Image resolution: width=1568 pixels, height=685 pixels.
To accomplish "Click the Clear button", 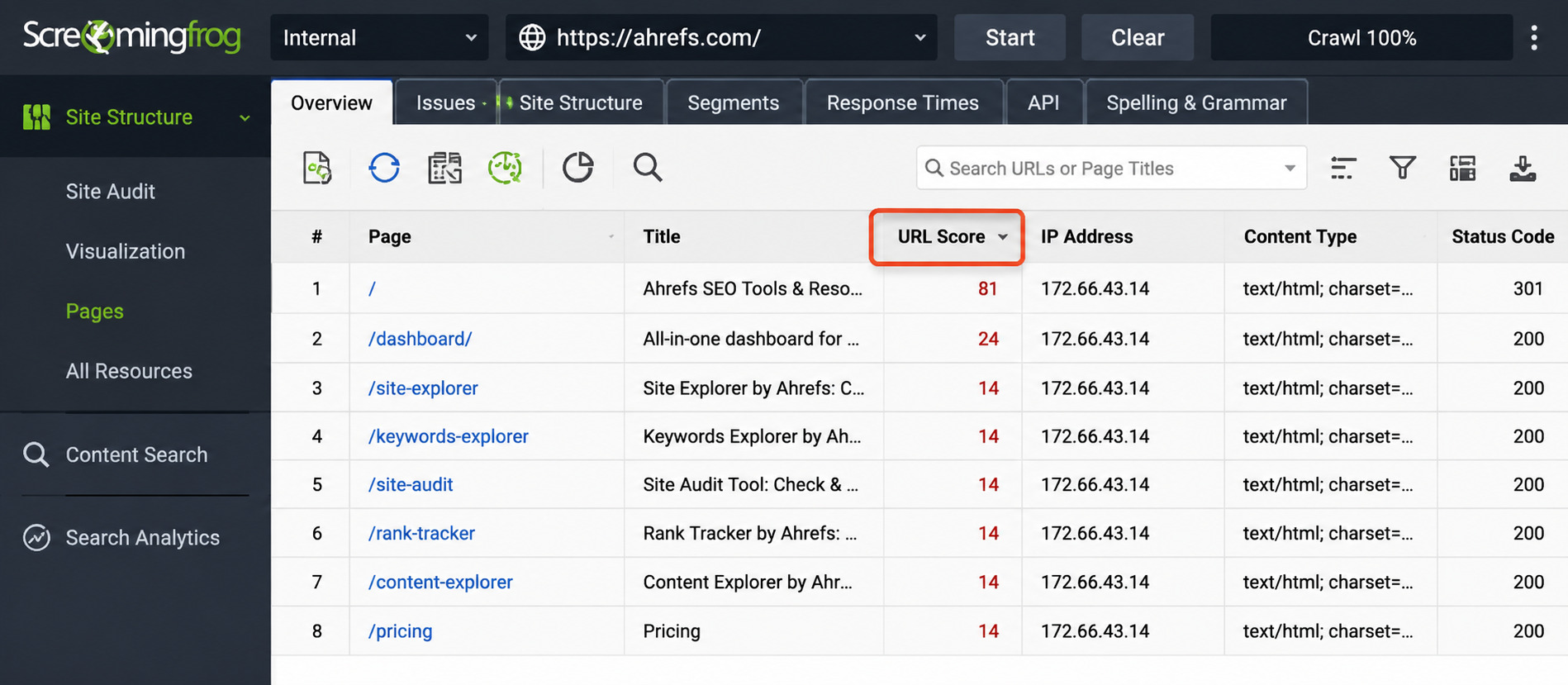I will click(1138, 37).
